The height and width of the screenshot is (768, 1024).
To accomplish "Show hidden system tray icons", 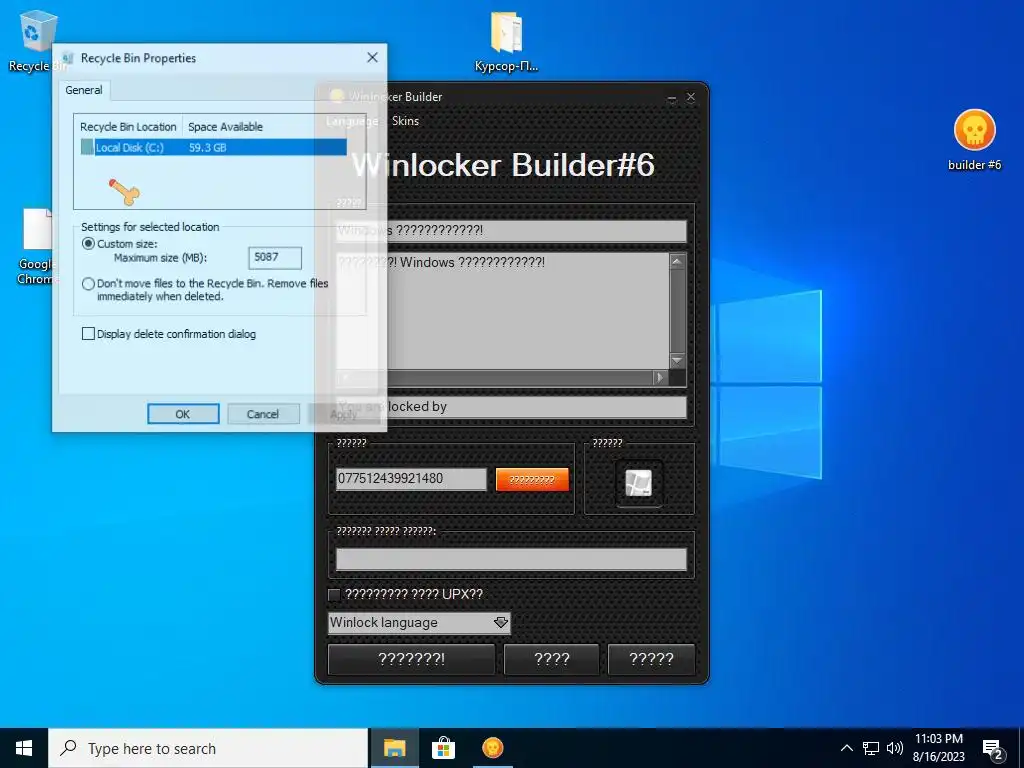I will (x=846, y=748).
